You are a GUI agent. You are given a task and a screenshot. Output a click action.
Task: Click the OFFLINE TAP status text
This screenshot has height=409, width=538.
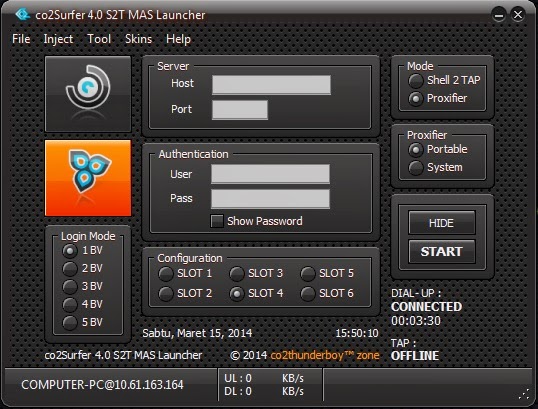415,356
